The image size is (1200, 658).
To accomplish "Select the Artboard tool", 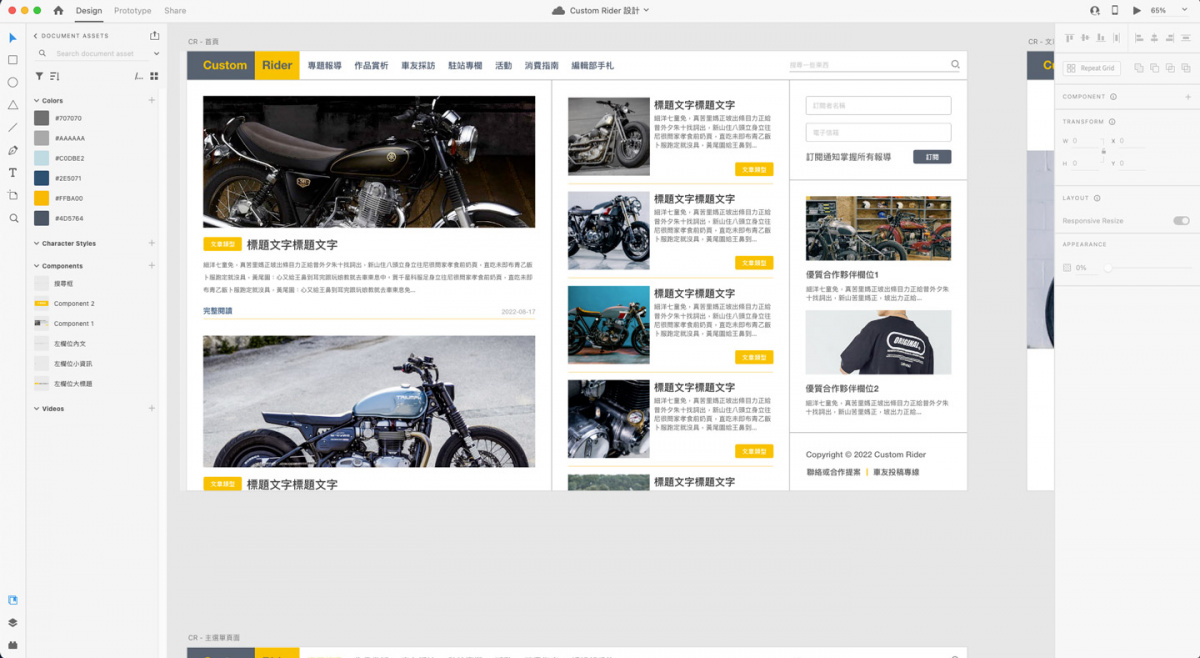I will coord(13,195).
